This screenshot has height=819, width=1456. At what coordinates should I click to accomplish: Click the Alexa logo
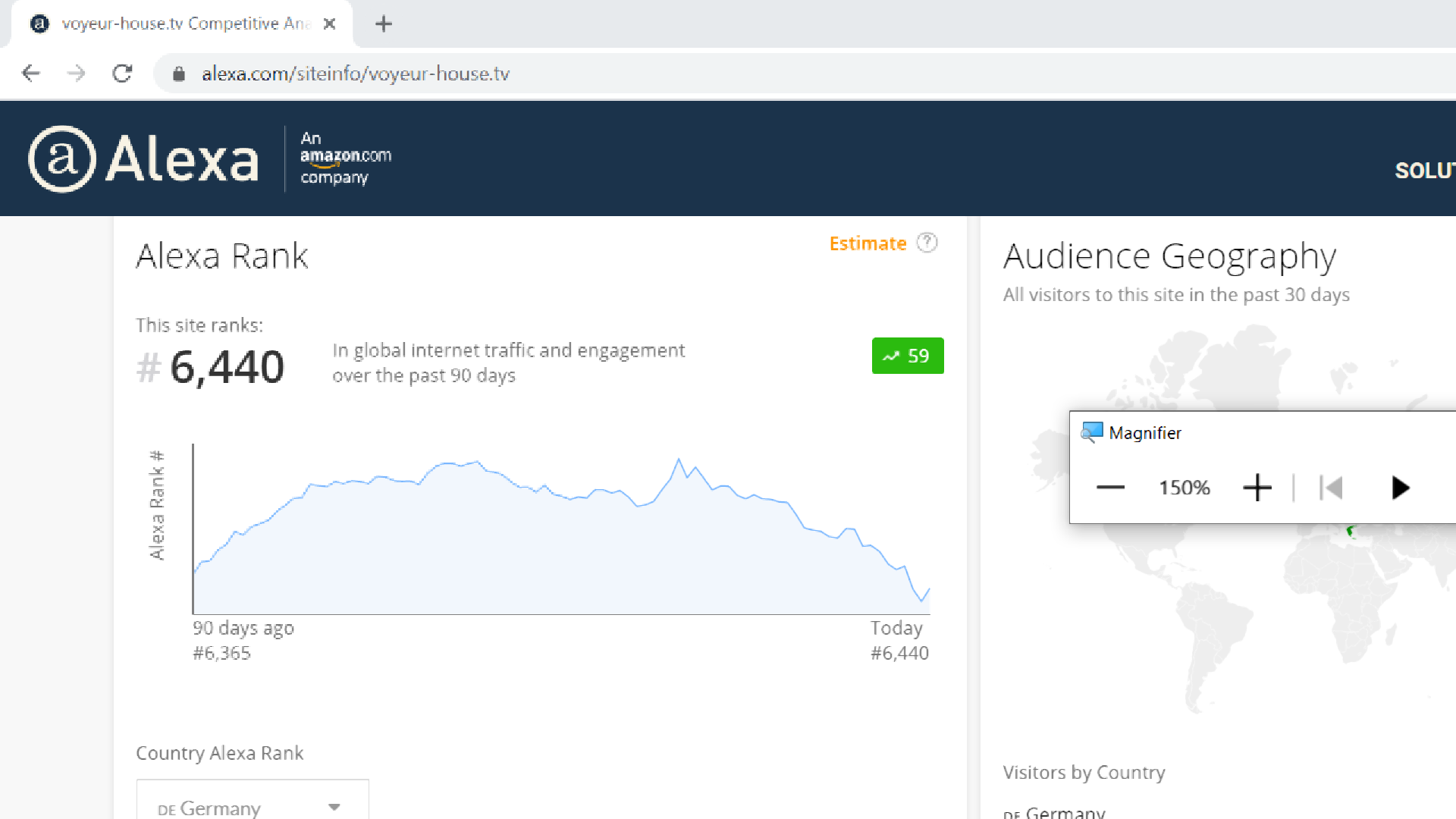pyautogui.click(x=144, y=159)
